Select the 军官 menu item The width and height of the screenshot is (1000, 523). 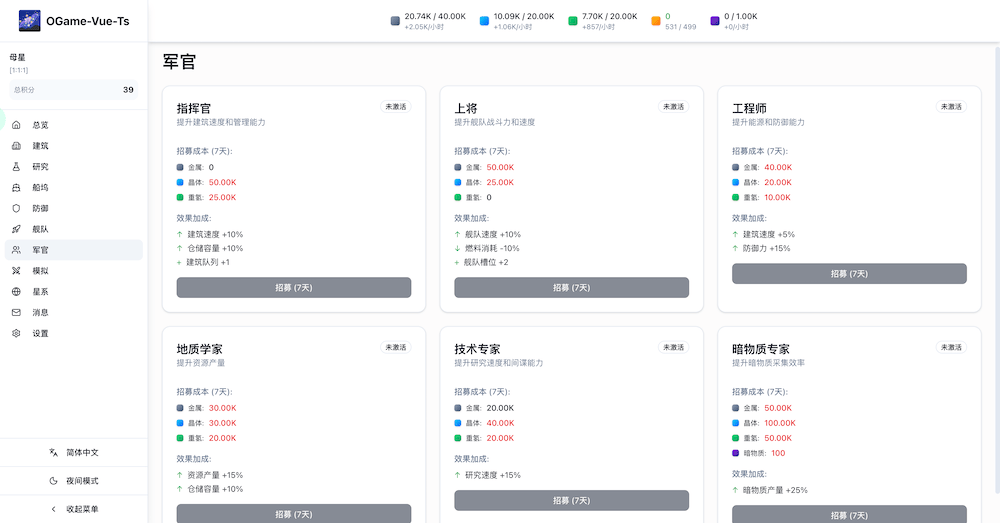[40, 250]
